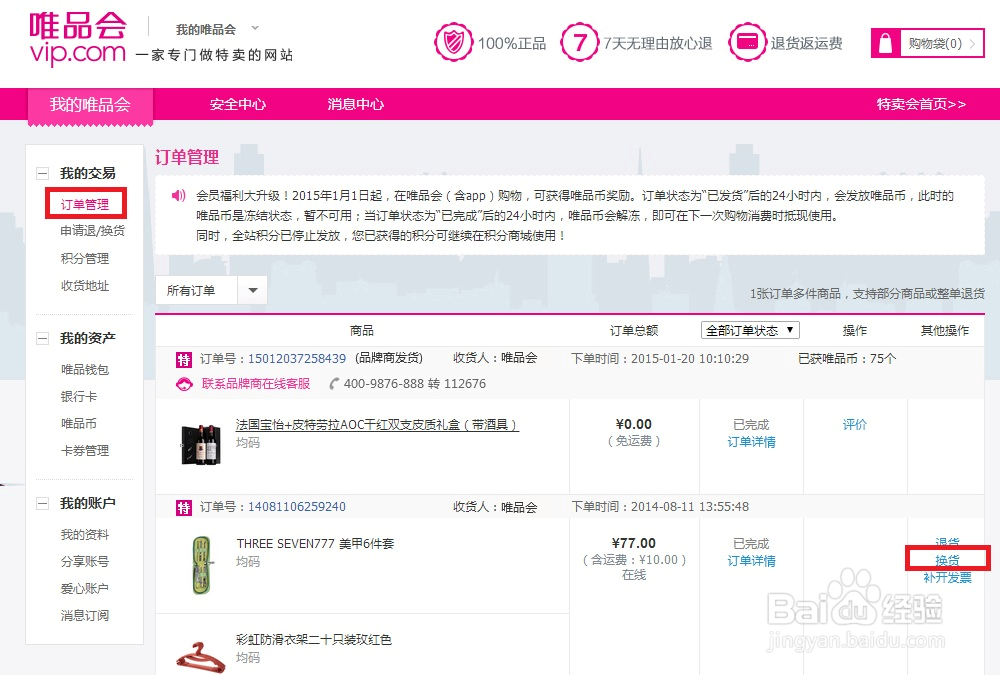Click the vip.com 唯品会 logo

78,38
